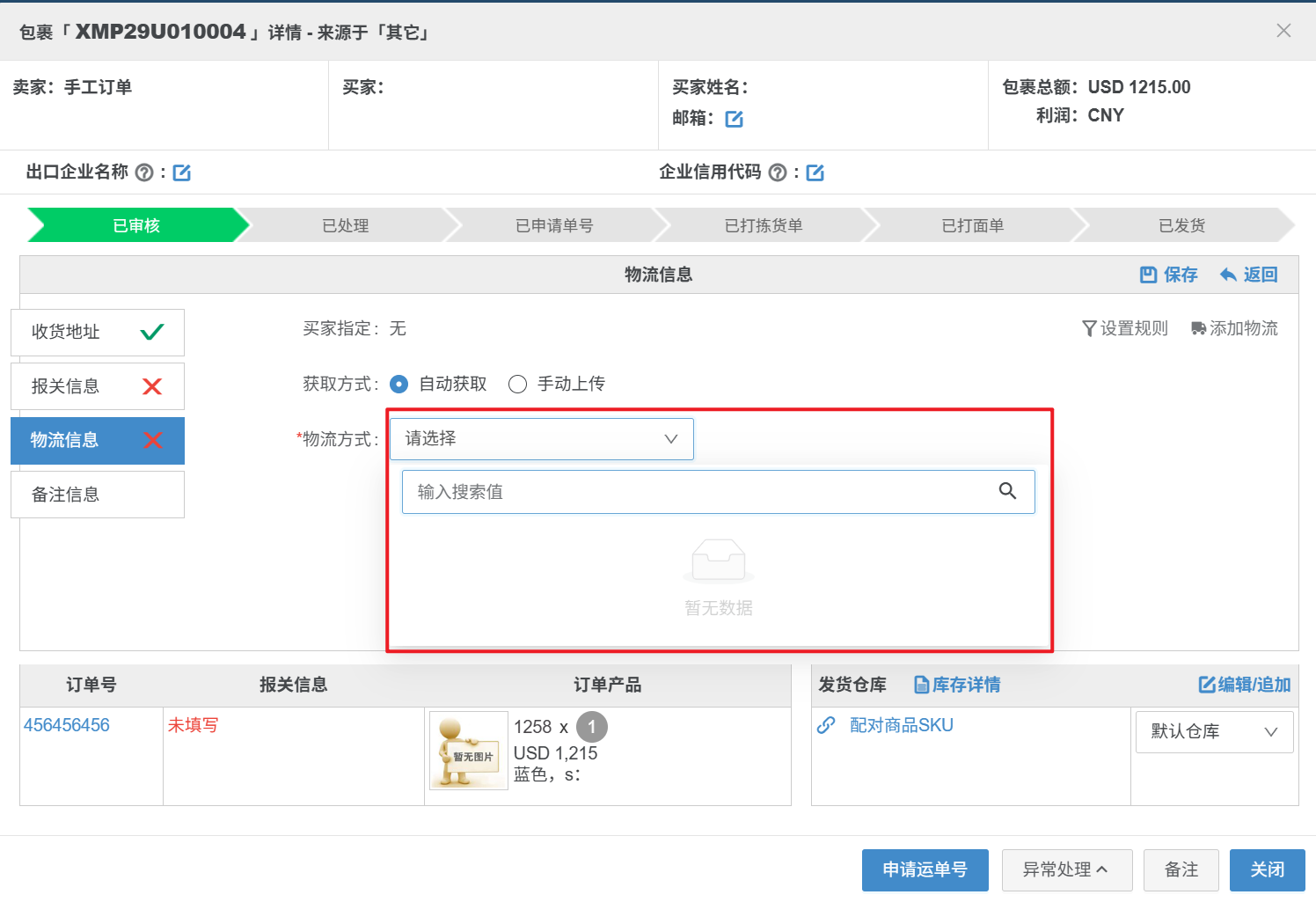The width and height of the screenshot is (1316, 902).
Task: Expand the 异常处理 dropup menu
Action: pos(1064,869)
